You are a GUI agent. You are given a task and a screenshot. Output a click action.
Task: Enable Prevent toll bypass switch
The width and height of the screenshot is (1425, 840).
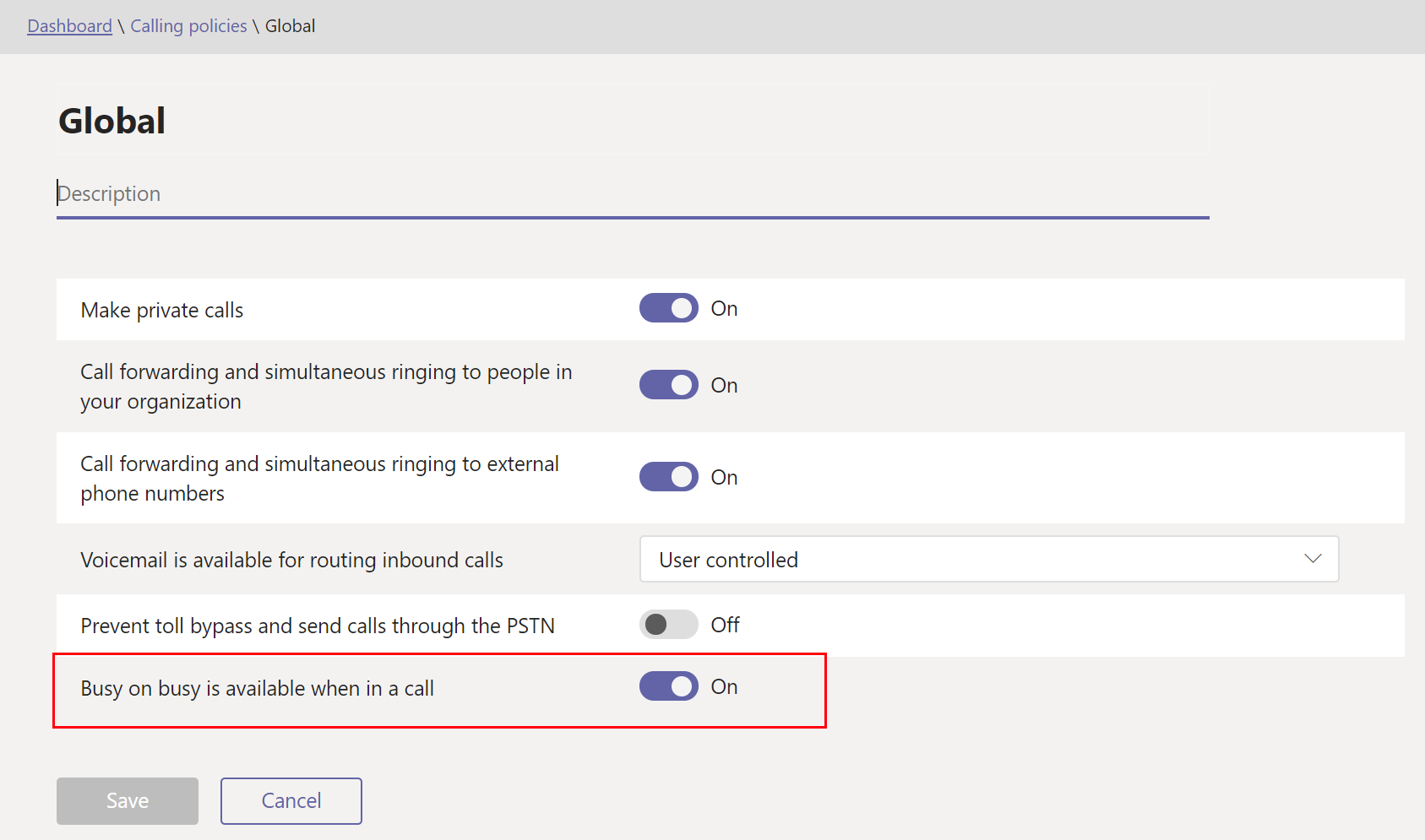pyautogui.click(x=668, y=625)
